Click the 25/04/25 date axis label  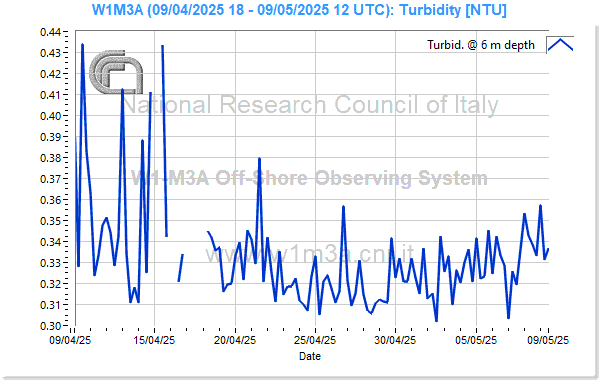315,340
